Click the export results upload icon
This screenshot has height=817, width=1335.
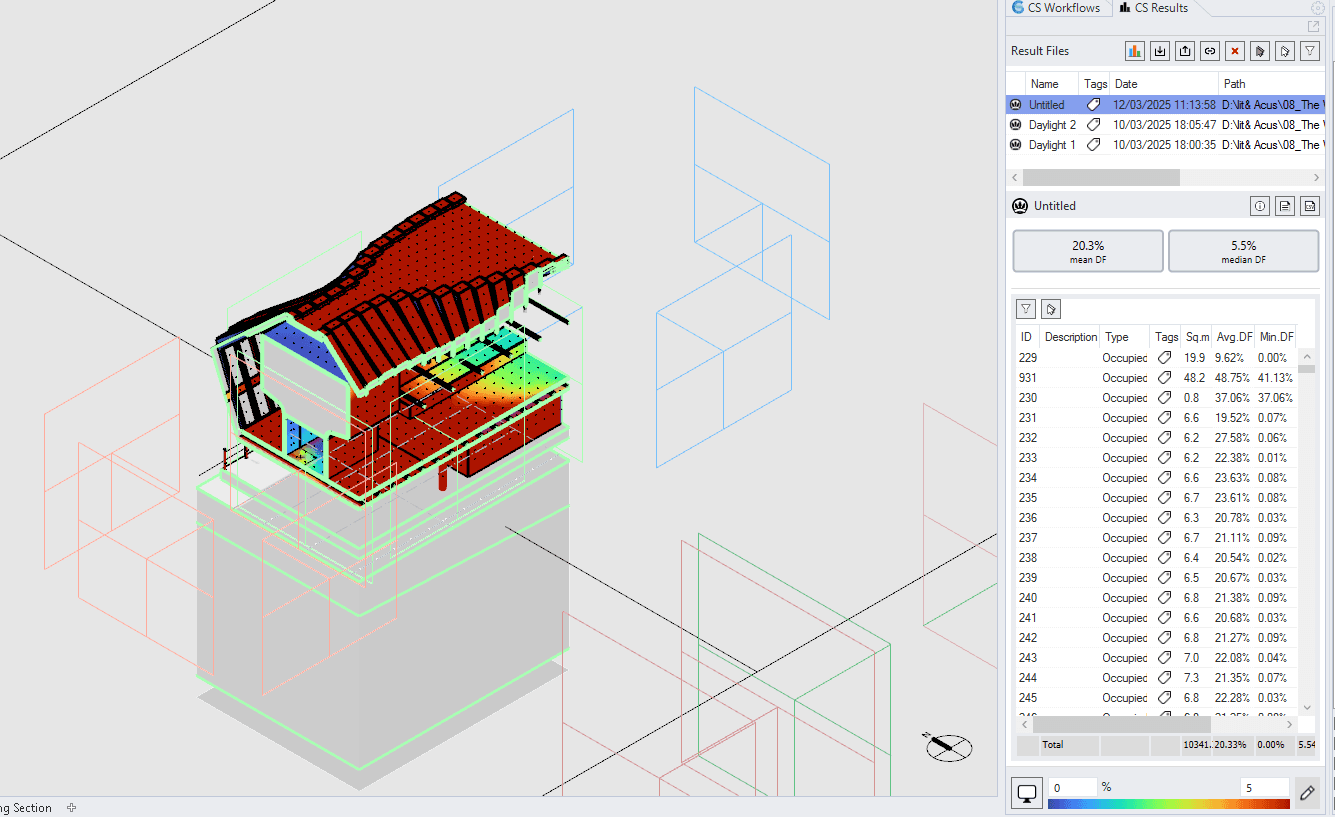coord(1184,50)
